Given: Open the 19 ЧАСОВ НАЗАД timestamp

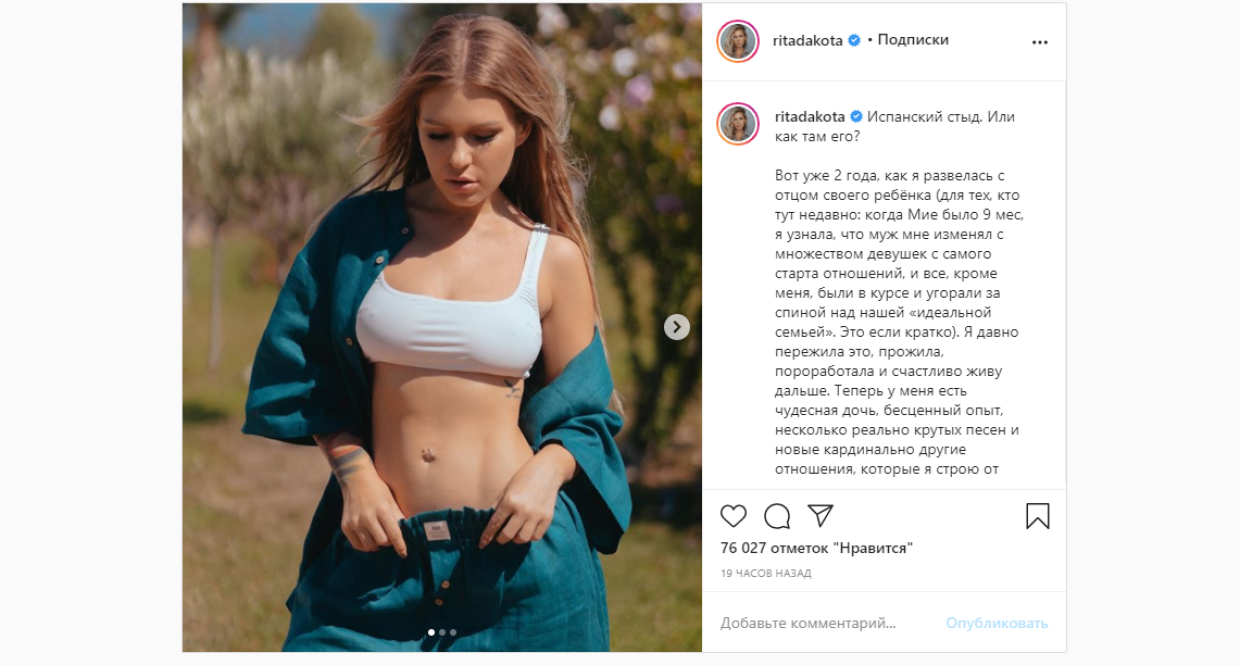Looking at the screenshot, I should [766, 574].
